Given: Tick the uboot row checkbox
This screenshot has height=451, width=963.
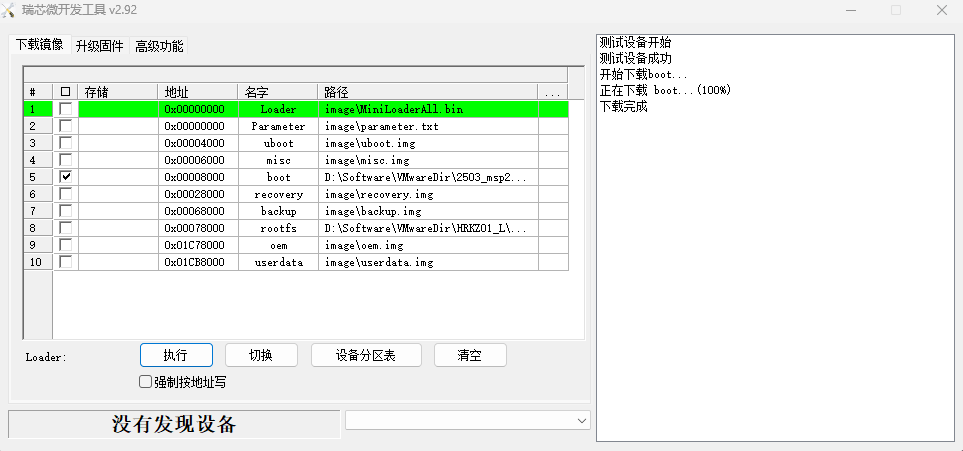Looking at the screenshot, I should point(66,143).
